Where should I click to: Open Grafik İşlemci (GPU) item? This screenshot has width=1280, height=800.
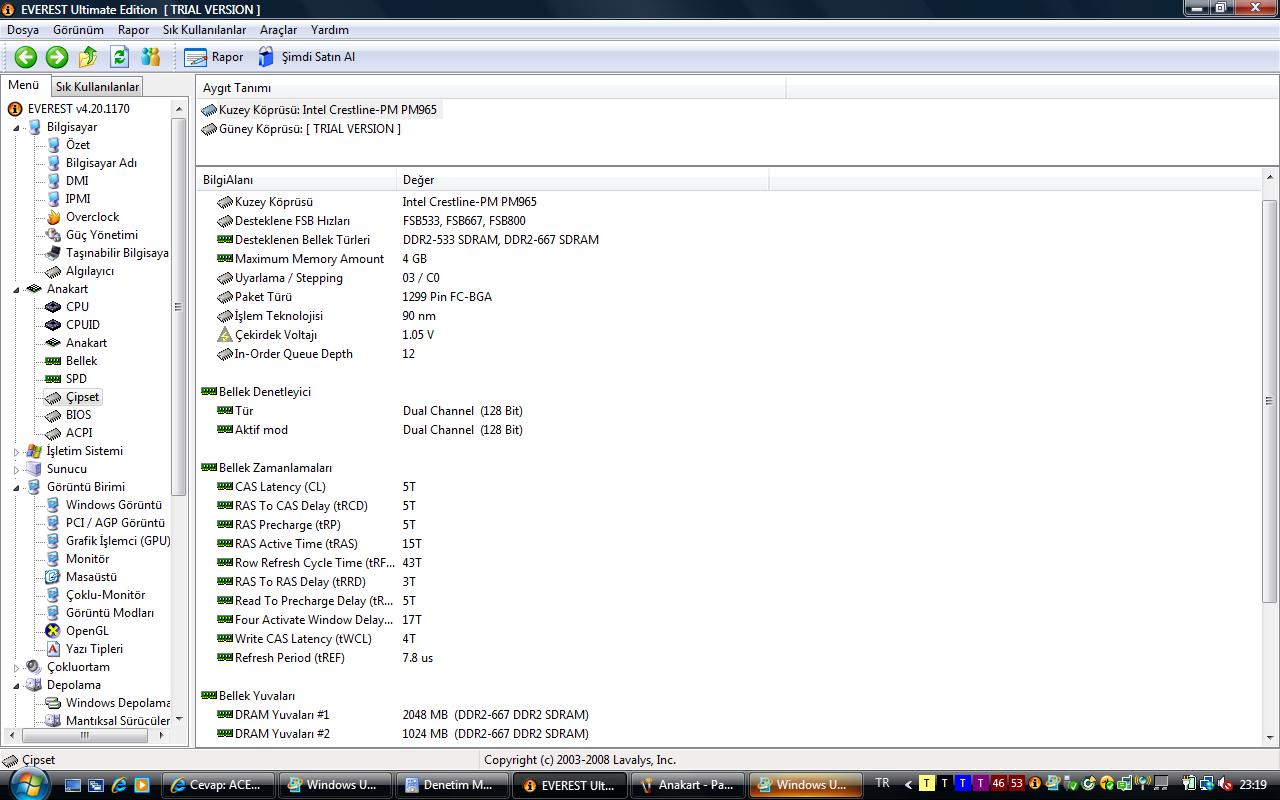(x=118, y=541)
